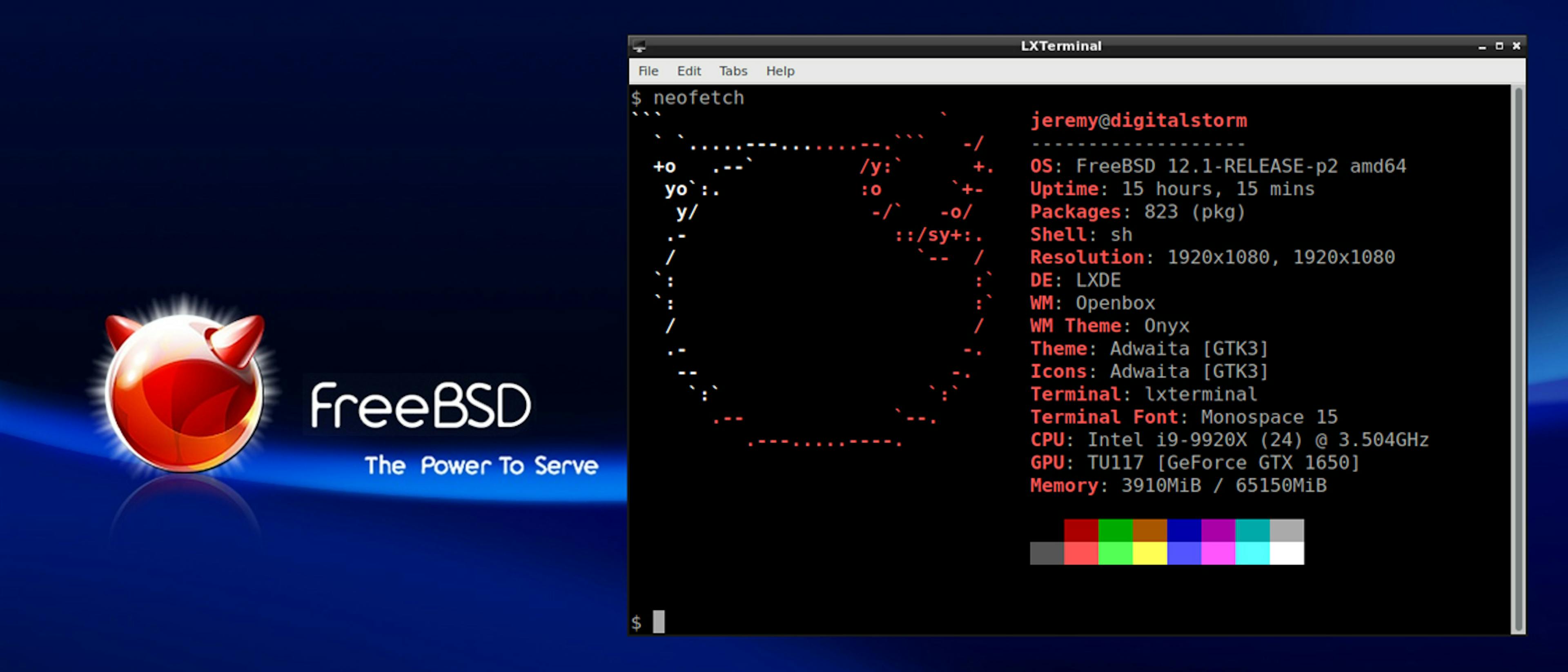The width and height of the screenshot is (1568, 672).
Task: Click the bright cyan color block
Action: coord(1253,553)
